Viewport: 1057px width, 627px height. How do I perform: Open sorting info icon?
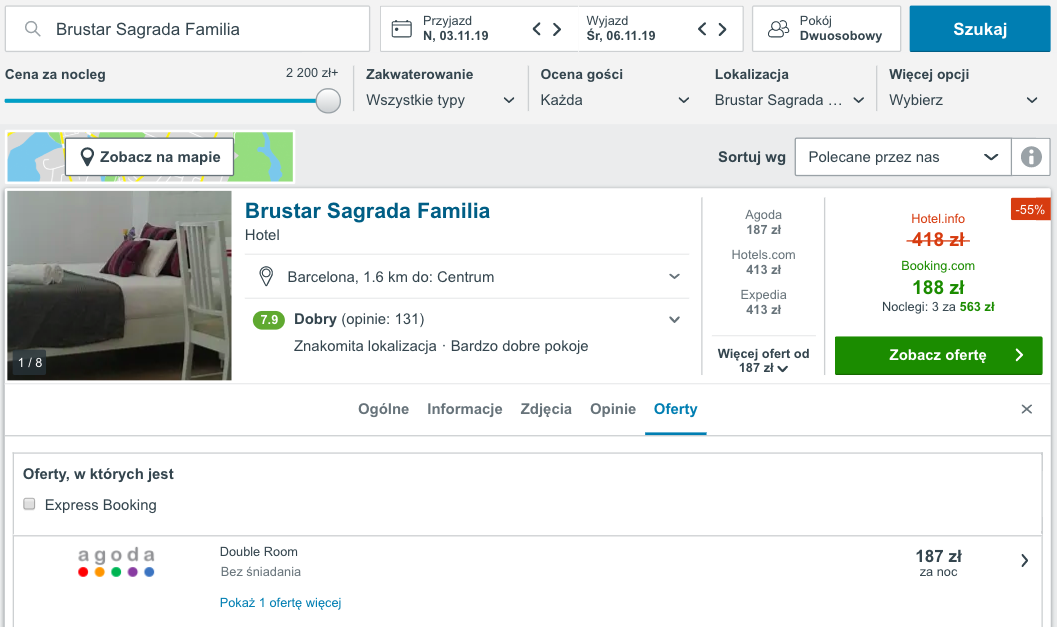pos(1031,157)
